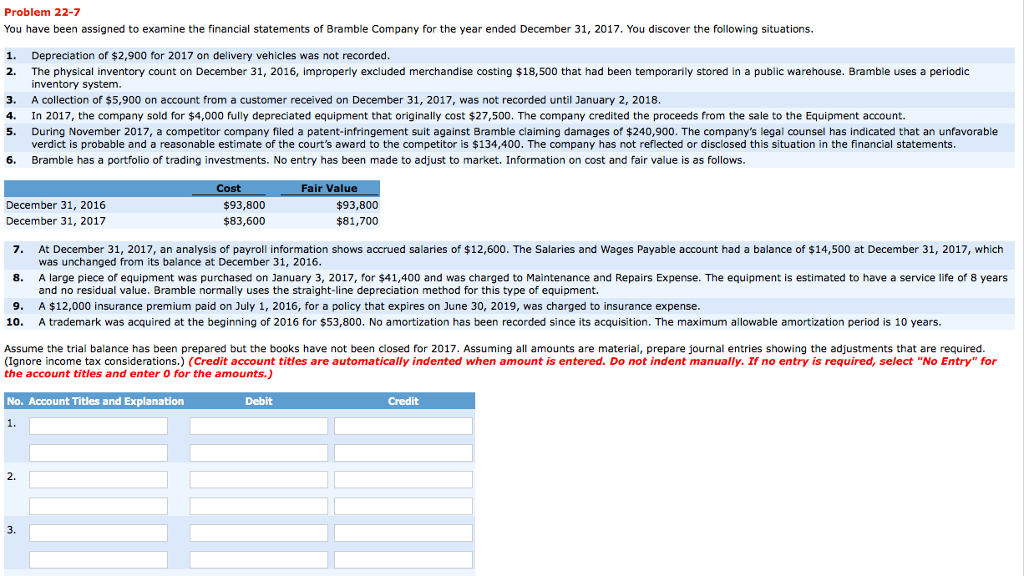This screenshot has width=1024, height=576.
Task: Click the Credit field in entry 3 first row
Action: pos(402,532)
